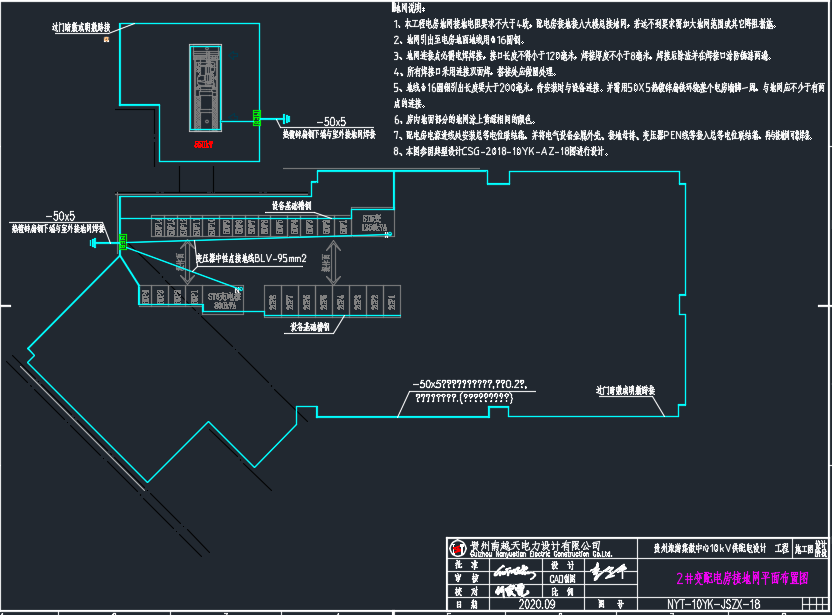Viewport: 832px width, 615px height.
Task: Select the galvanized flat steel note at the left edge
Action: coord(58,229)
